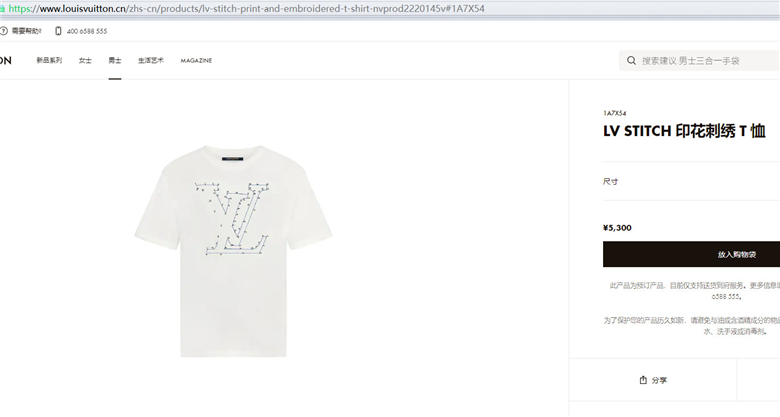Viewport: 780px width, 417px height.
Task: Click the LV STITCH 印花刺绣 T 恤 title
Action: click(684, 131)
